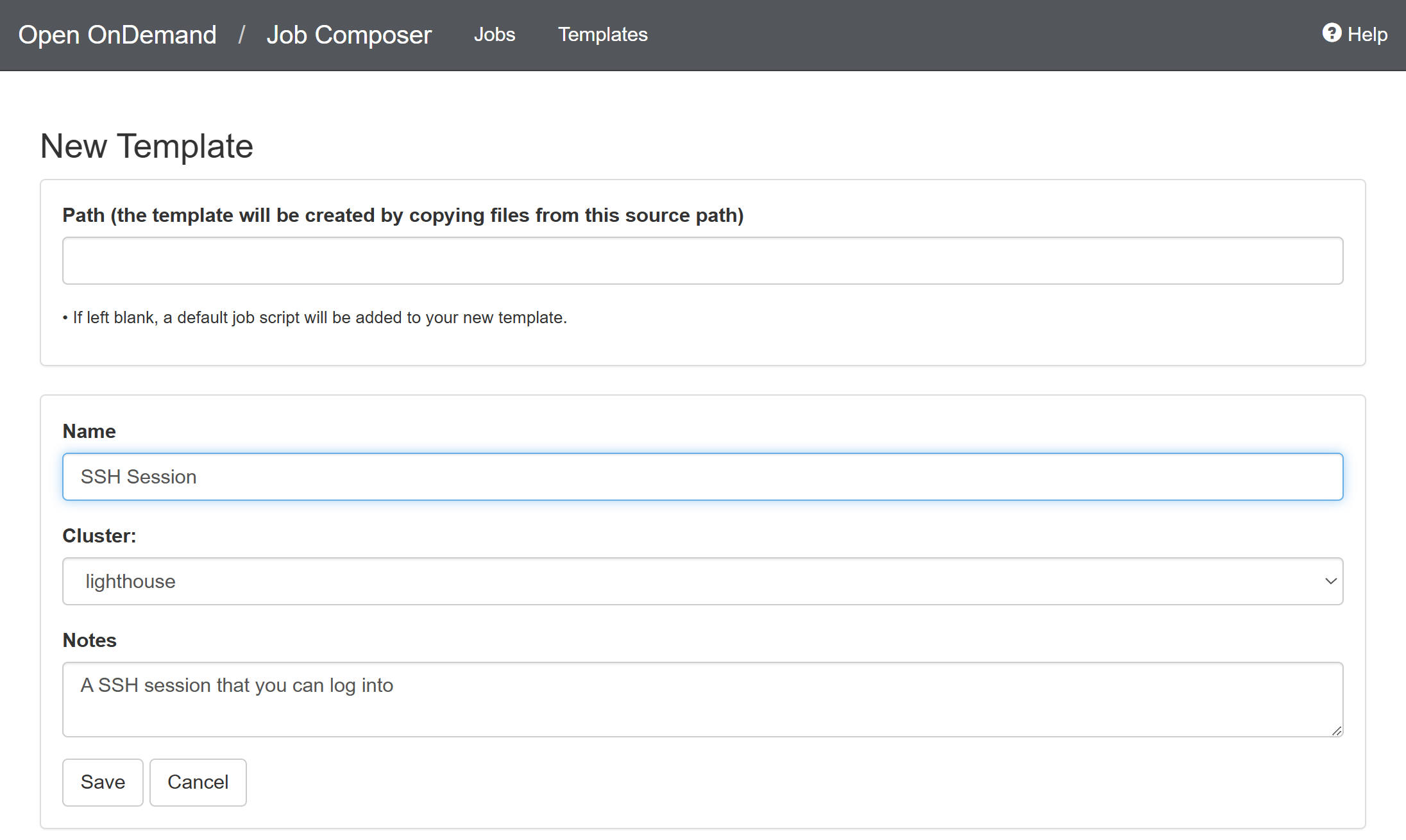1406x840 pixels.
Task: Click the Name label above input
Action: tap(89, 432)
